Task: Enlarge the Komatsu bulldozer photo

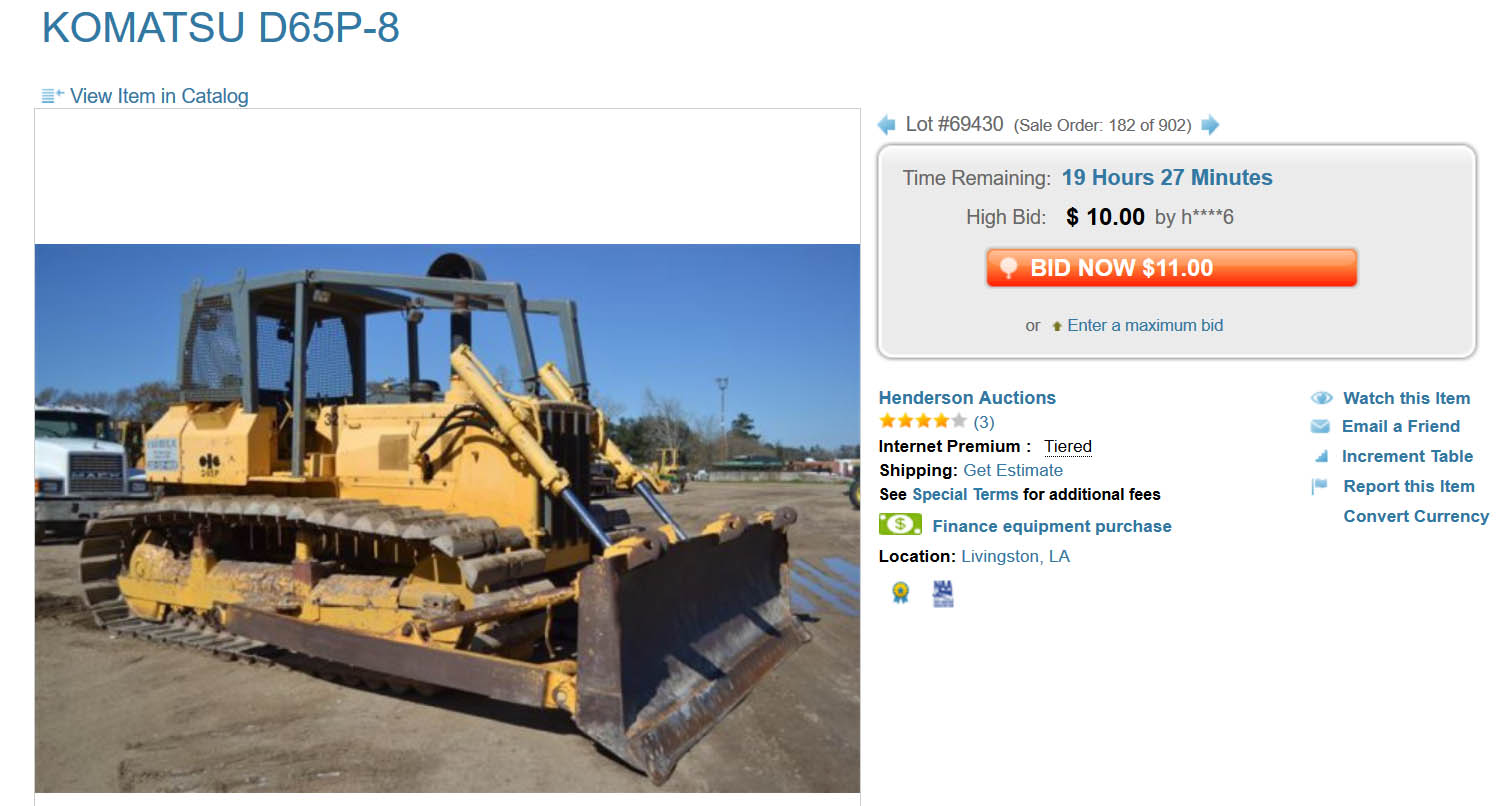Action: pyautogui.click(x=447, y=518)
